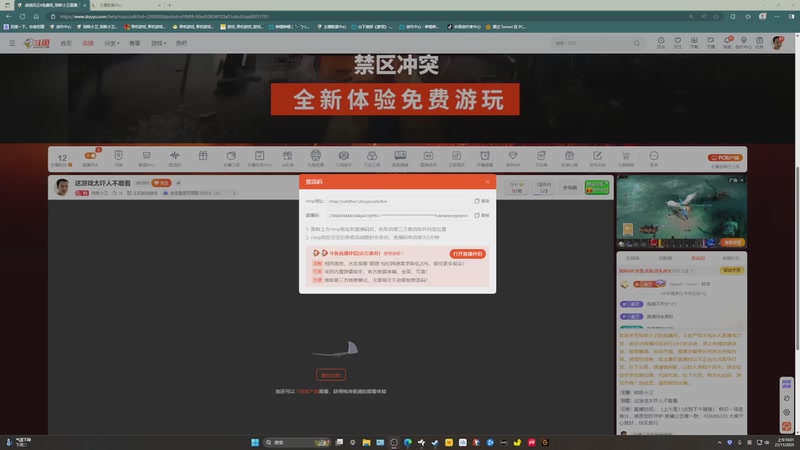
Task: Click the download icon in the header
Action: pos(694,42)
